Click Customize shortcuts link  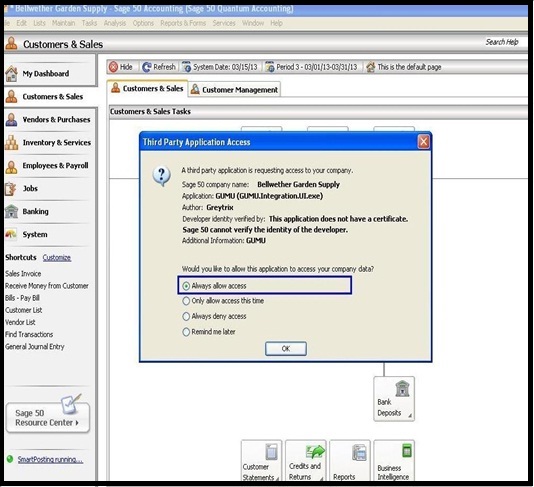(x=57, y=257)
